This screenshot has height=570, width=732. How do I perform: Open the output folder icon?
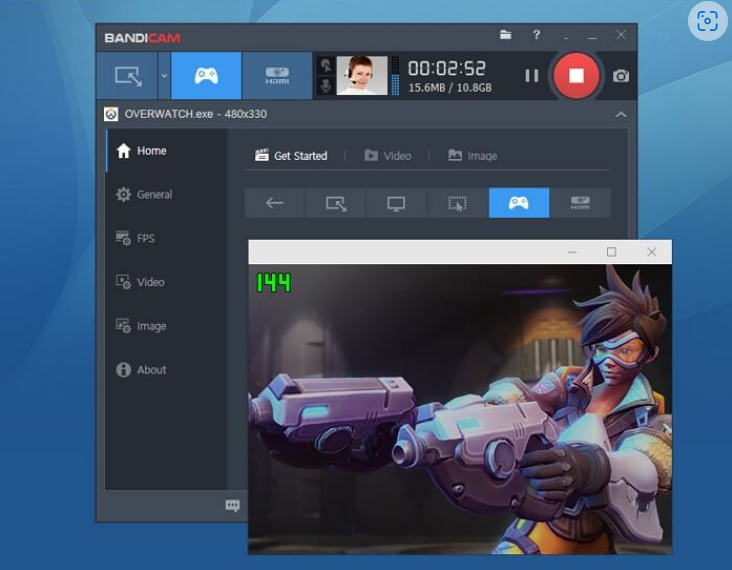(x=506, y=35)
